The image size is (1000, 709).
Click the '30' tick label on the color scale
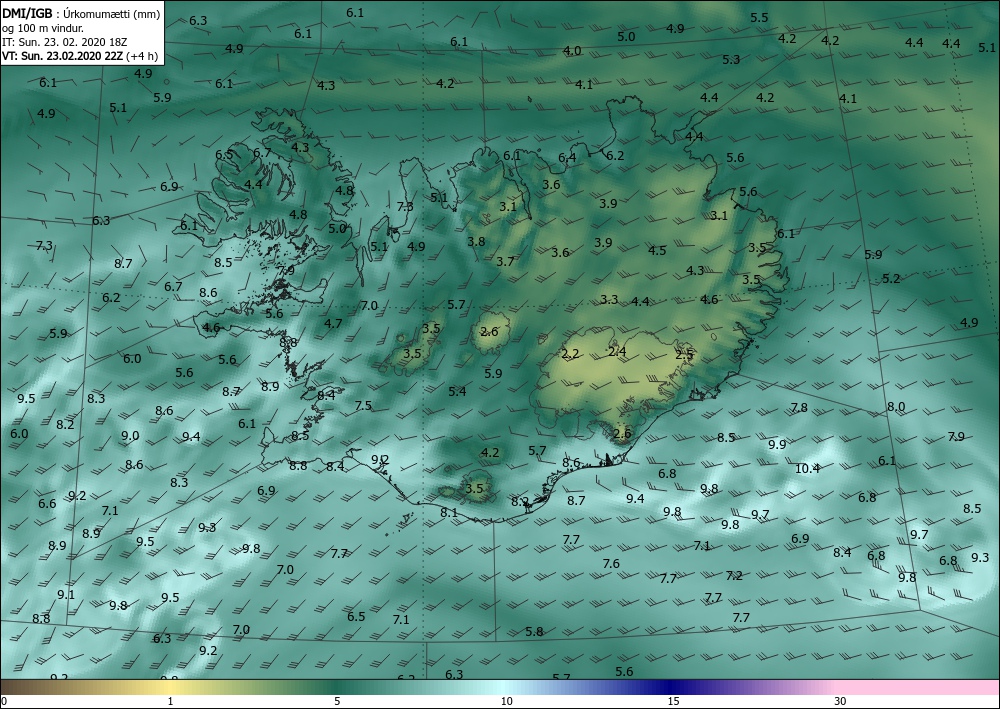click(x=841, y=701)
